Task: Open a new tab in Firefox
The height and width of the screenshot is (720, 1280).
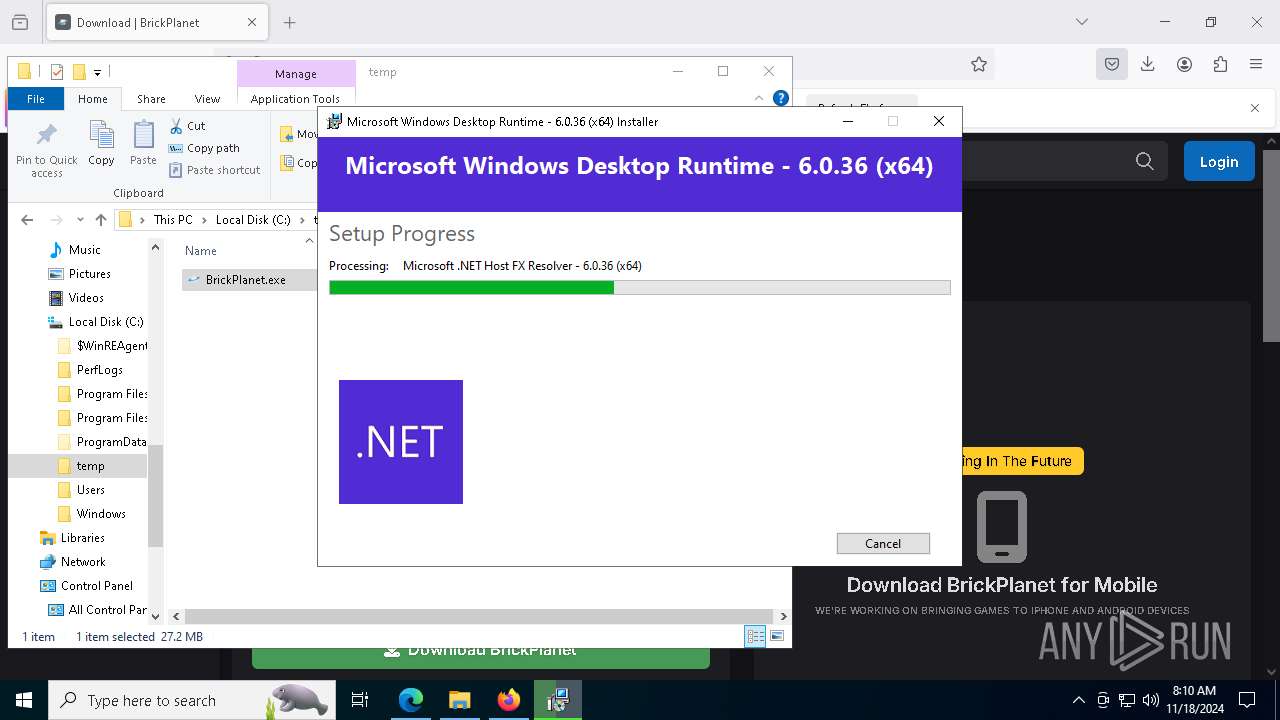Action: [290, 22]
